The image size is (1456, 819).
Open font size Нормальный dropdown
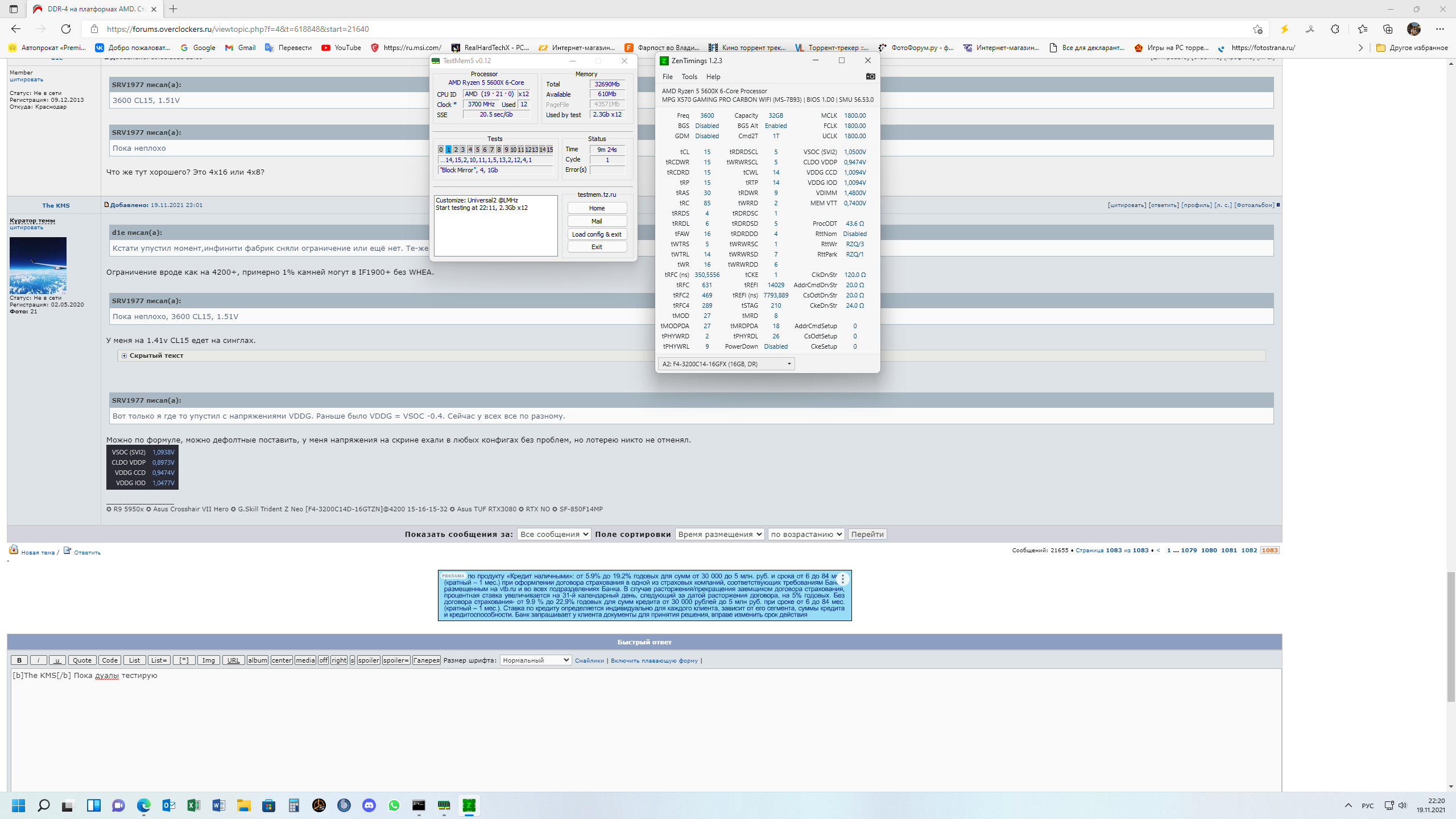[535, 660]
